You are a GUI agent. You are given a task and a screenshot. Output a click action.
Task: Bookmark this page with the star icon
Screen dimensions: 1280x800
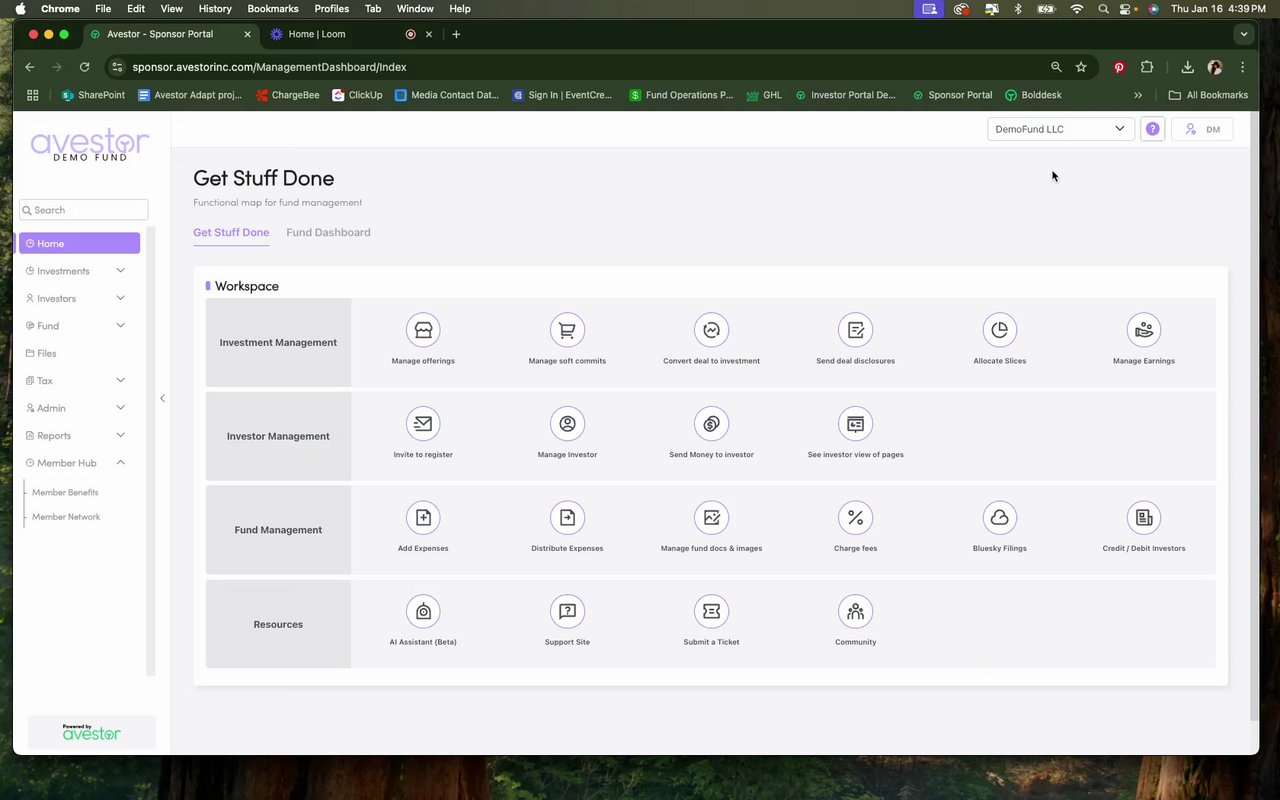(1081, 67)
